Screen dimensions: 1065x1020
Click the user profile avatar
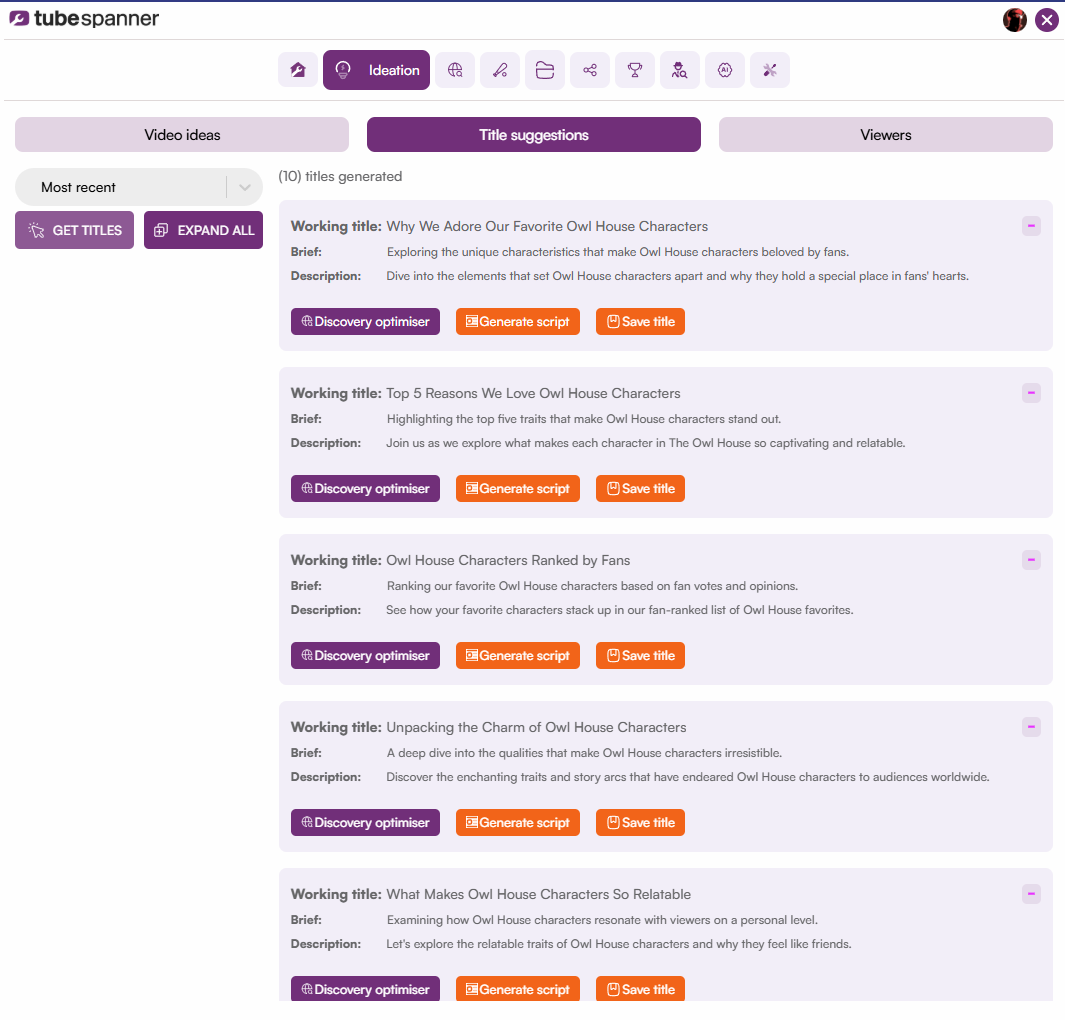(x=1015, y=20)
